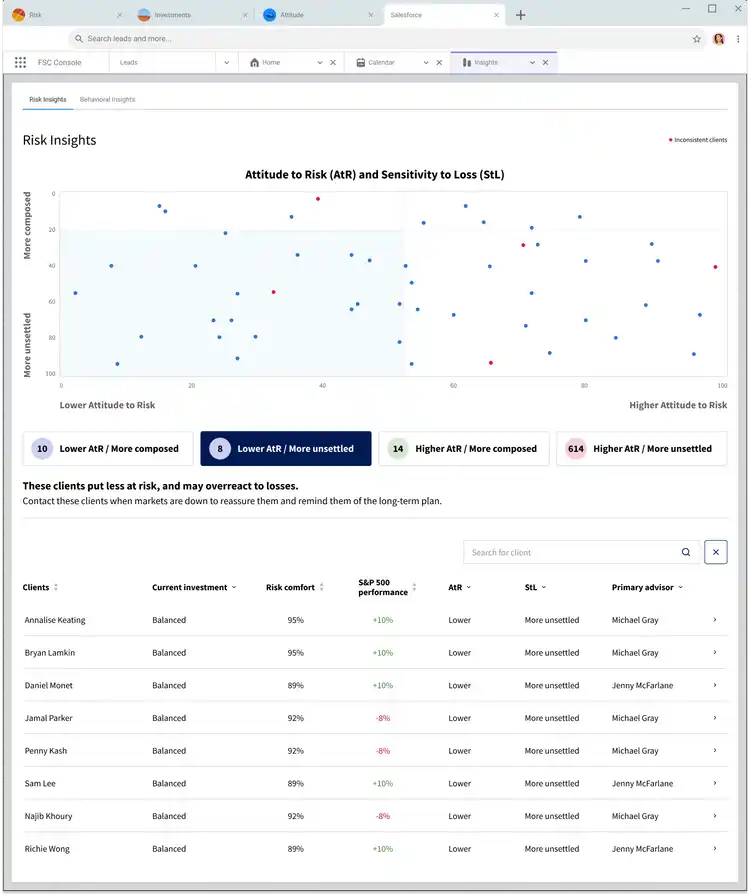The image size is (750, 895).
Task: Select the Lower AtR / More composed filter
Action: pos(108,449)
